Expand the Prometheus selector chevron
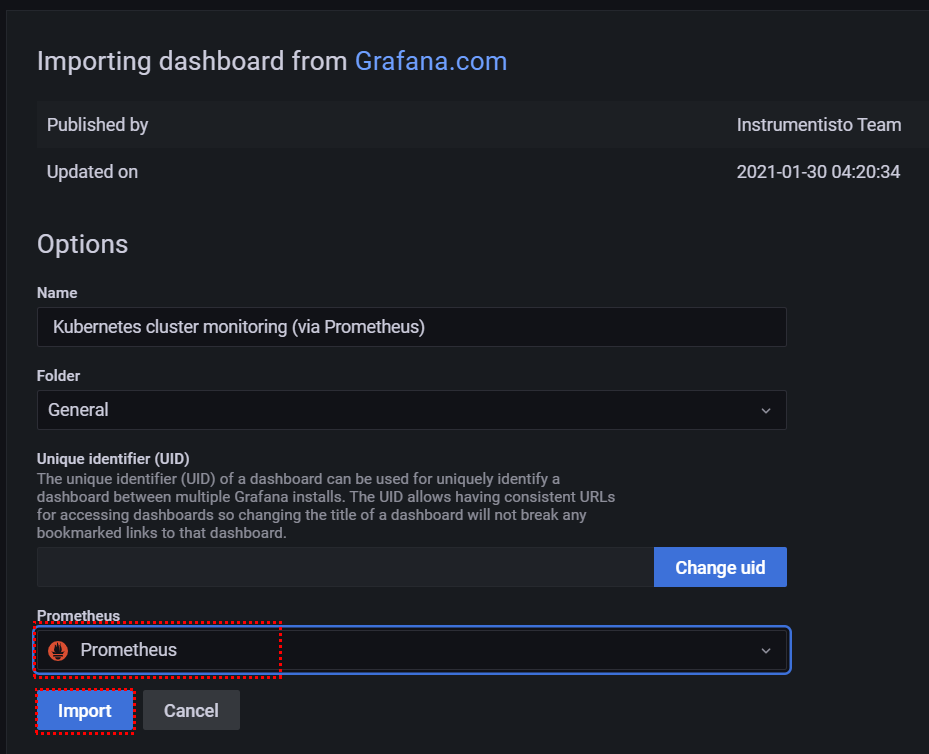Image resolution: width=929 pixels, height=754 pixels. click(765, 650)
